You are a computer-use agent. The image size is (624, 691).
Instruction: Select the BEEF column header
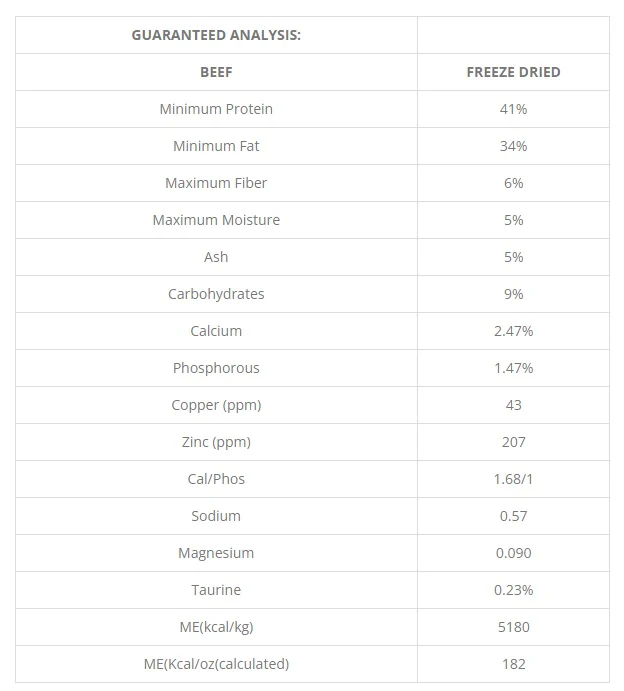216,72
